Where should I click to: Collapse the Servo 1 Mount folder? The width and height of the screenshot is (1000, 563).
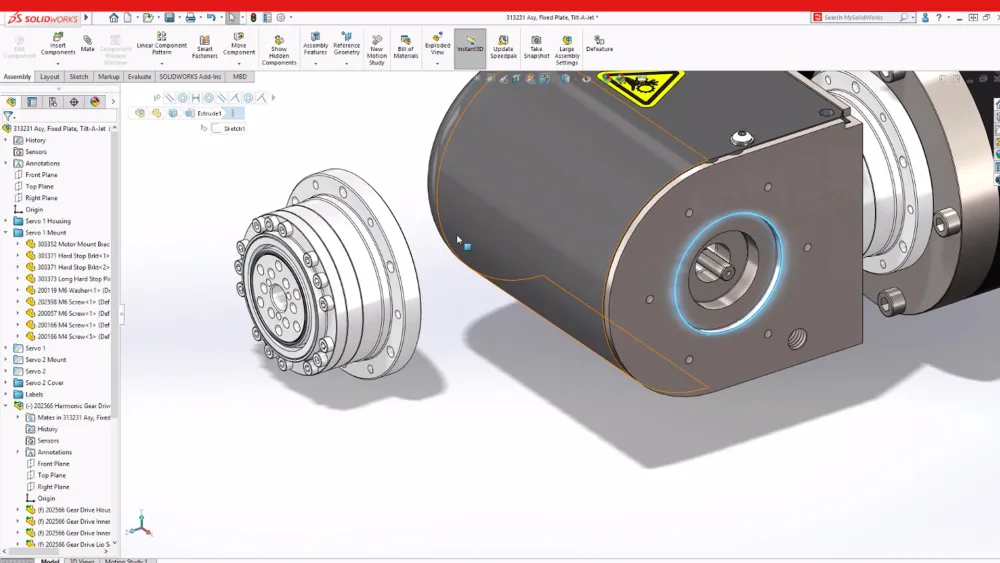pos(6,232)
